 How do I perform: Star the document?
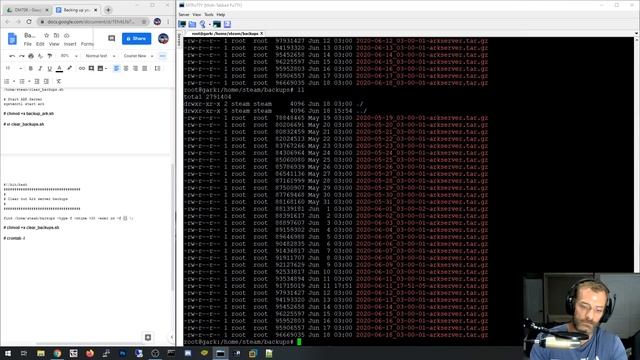pos(47,36)
